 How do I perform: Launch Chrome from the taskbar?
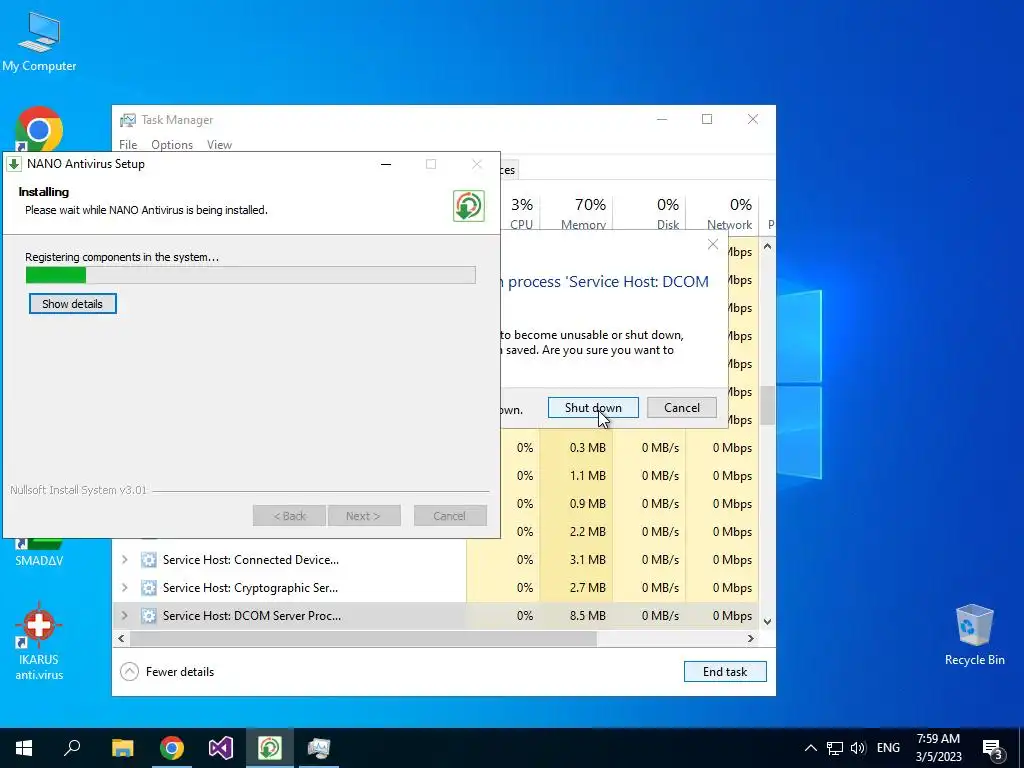(x=172, y=748)
